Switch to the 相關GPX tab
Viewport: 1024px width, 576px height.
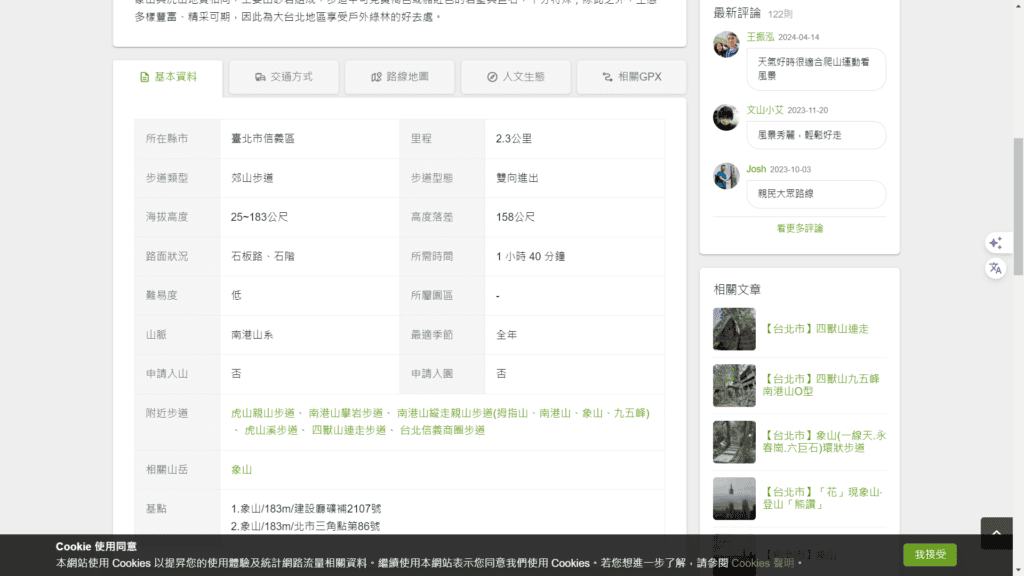click(632, 77)
